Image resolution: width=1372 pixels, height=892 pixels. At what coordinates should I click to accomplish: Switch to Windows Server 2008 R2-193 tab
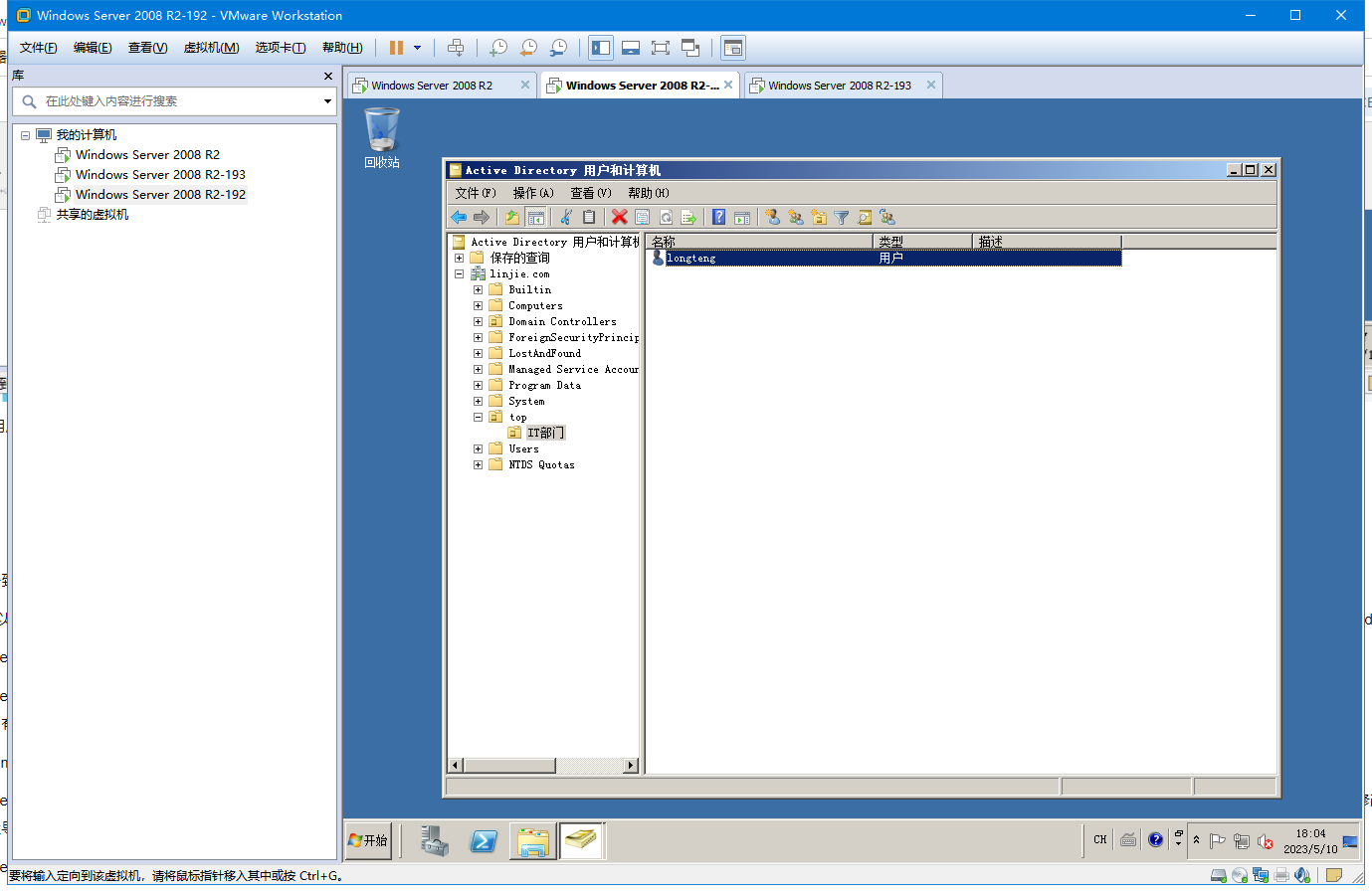click(x=840, y=86)
